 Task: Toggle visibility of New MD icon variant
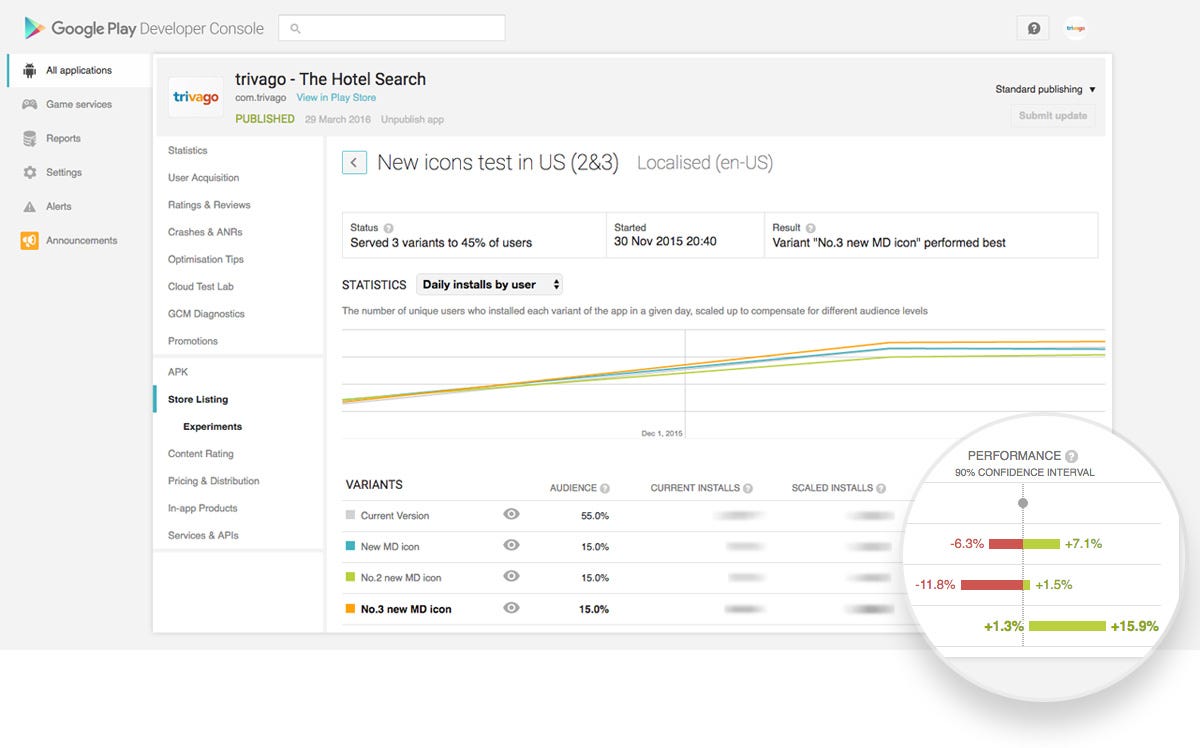(x=511, y=545)
